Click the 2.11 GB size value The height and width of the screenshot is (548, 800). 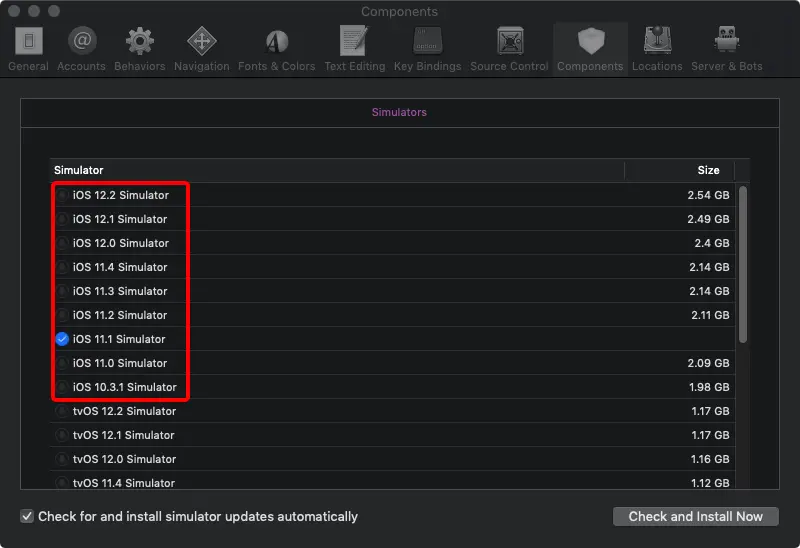[x=710, y=315]
